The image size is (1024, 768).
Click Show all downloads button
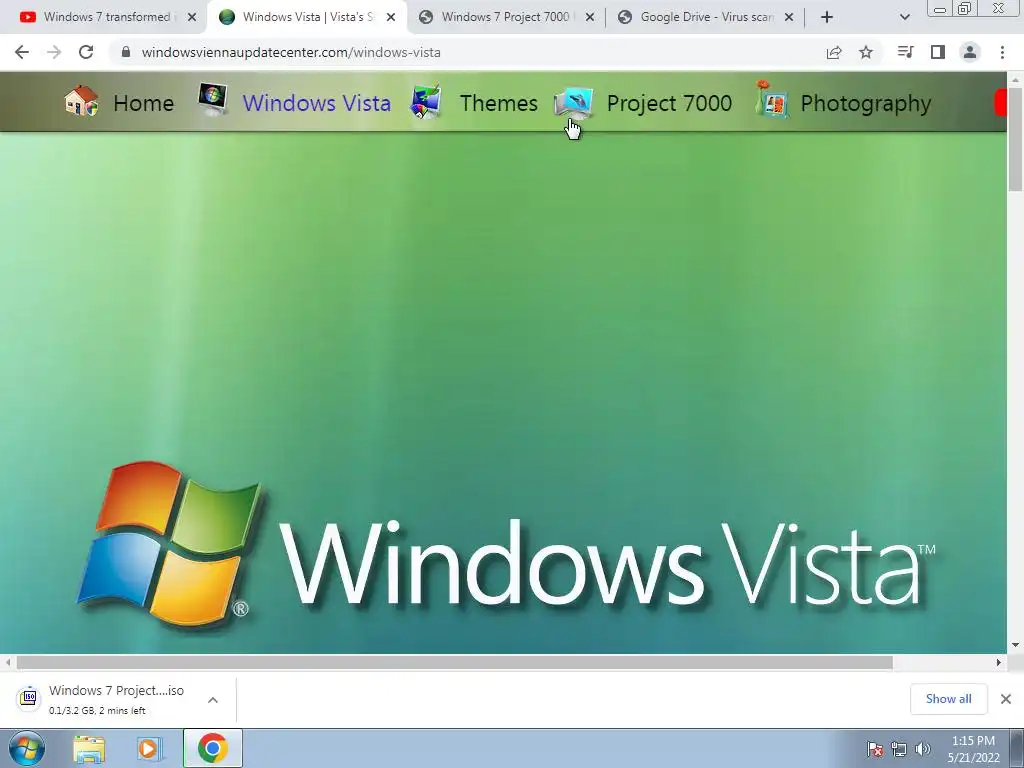click(x=948, y=699)
